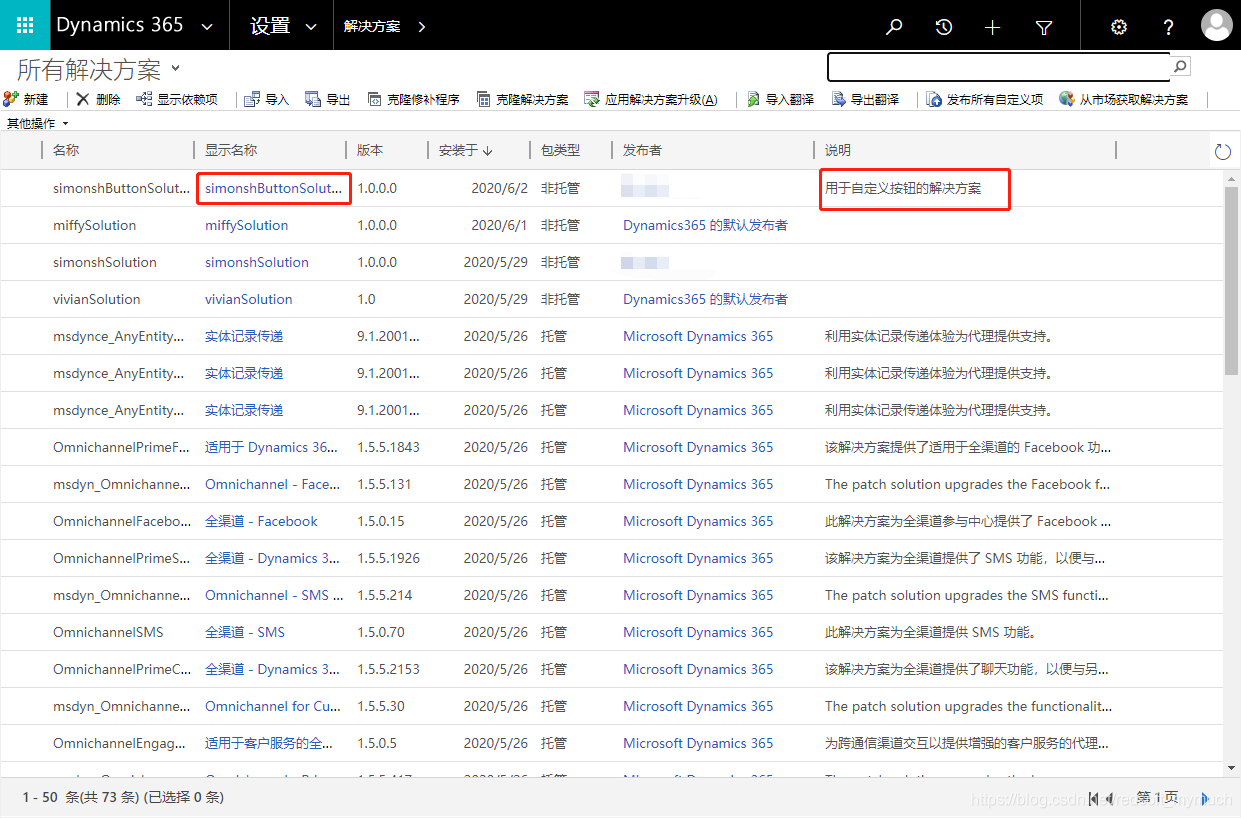The height and width of the screenshot is (818, 1241).
Task: Open advanced find funnel icon
Action: (1044, 27)
